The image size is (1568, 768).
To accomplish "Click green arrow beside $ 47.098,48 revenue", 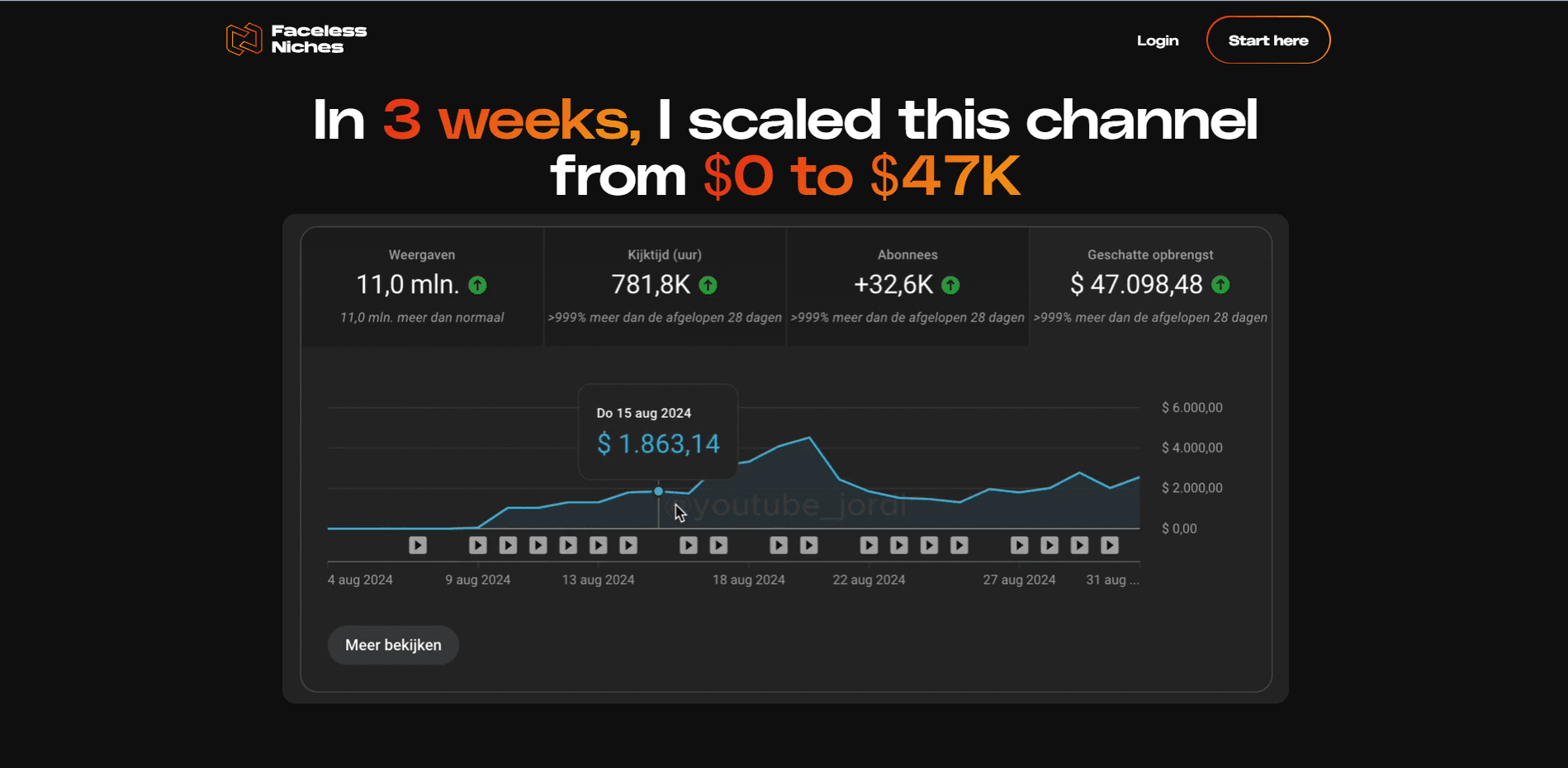I will (1220, 285).
